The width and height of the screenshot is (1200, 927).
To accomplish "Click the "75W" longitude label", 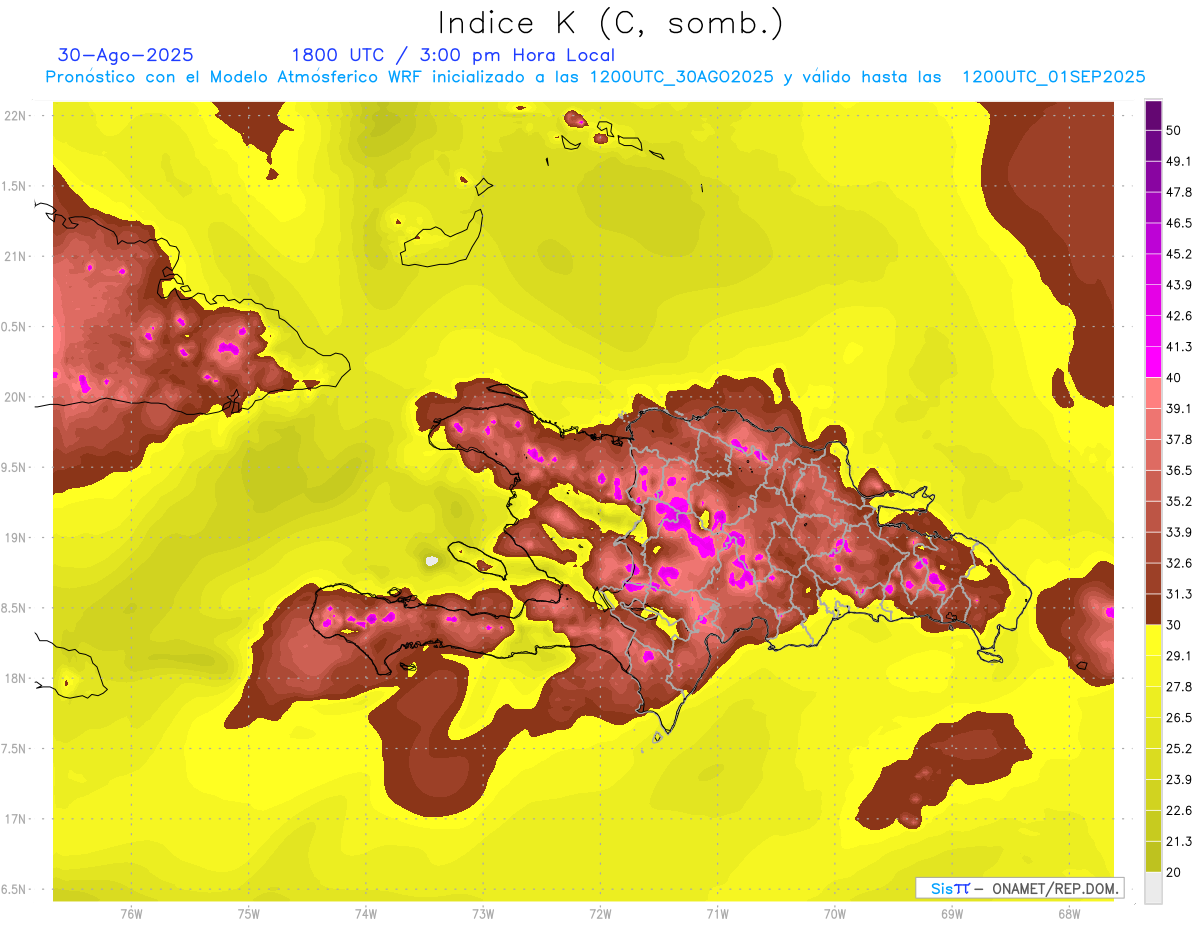I will 249,914.
